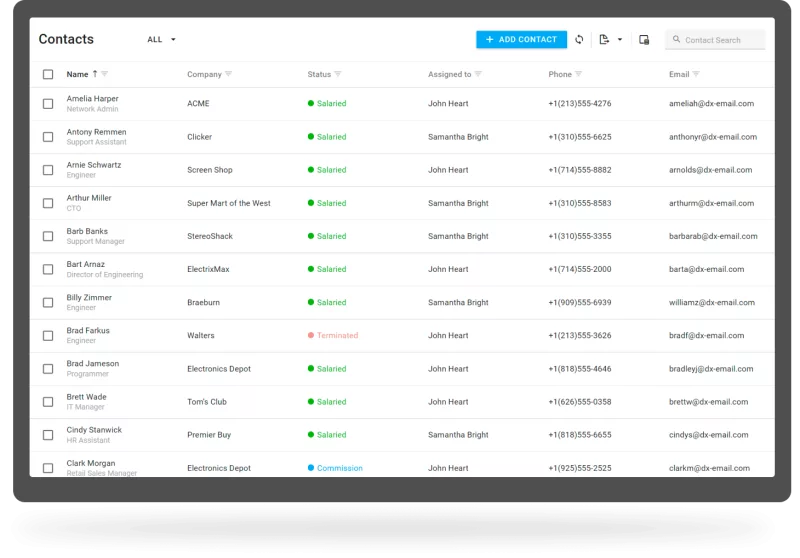This screenshot has width=800, height=558.
Task: Select the Brad Farkus row checkbox
Action: point(48,336)
